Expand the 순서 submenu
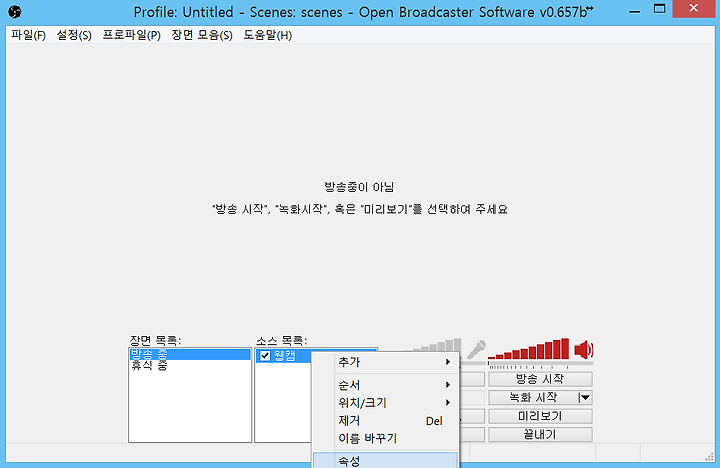Viewport: 720px width, 468px height. 385,385
